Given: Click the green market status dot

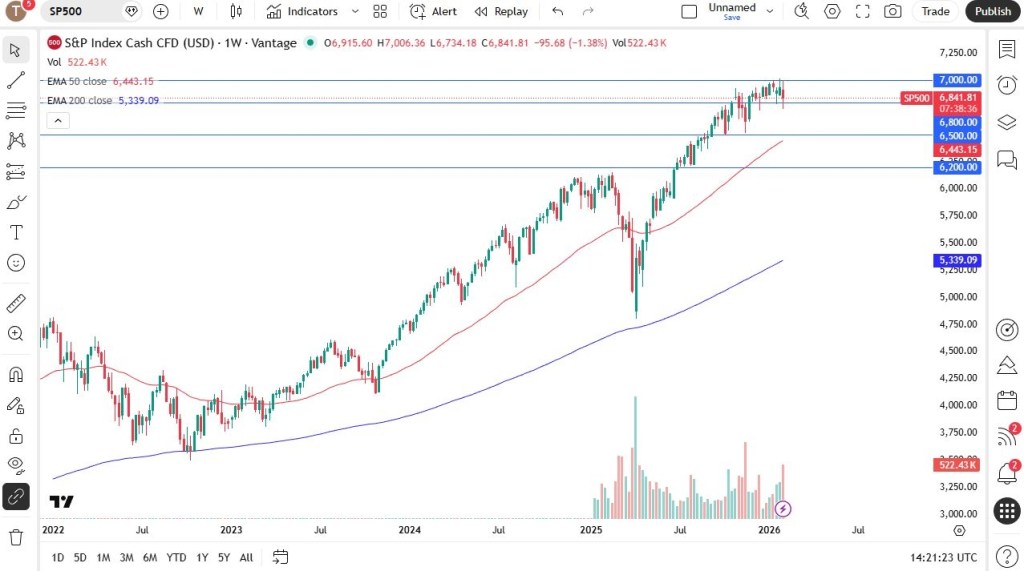Looking at the screenshot, I should point(310,43).
